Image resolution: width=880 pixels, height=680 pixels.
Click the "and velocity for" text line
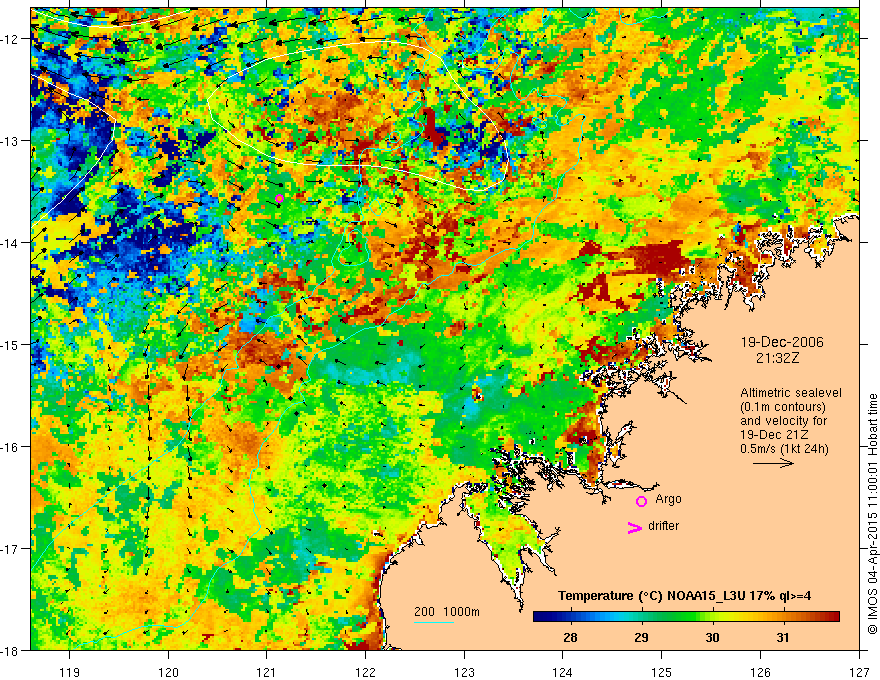click(x=783, y=421)
